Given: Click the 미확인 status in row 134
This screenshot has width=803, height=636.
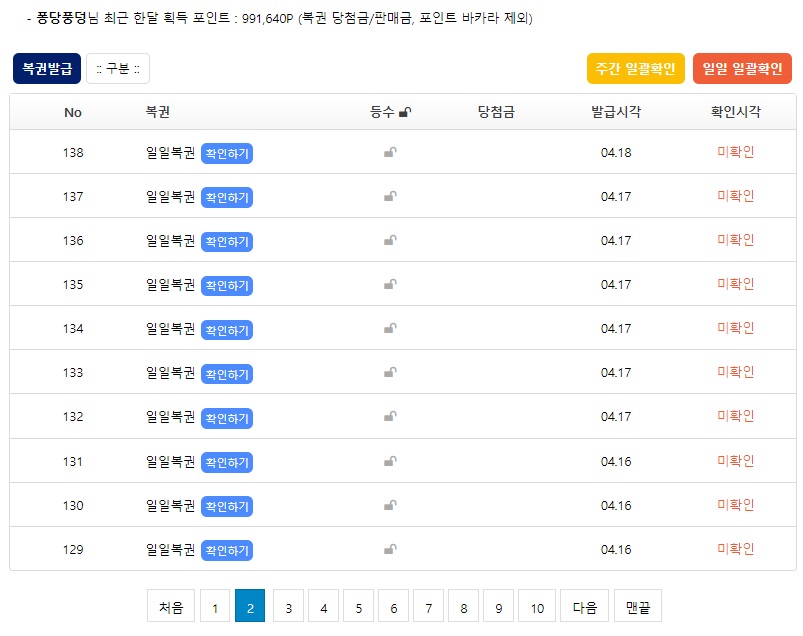Looking at the screenshot, I should [735, 328].
